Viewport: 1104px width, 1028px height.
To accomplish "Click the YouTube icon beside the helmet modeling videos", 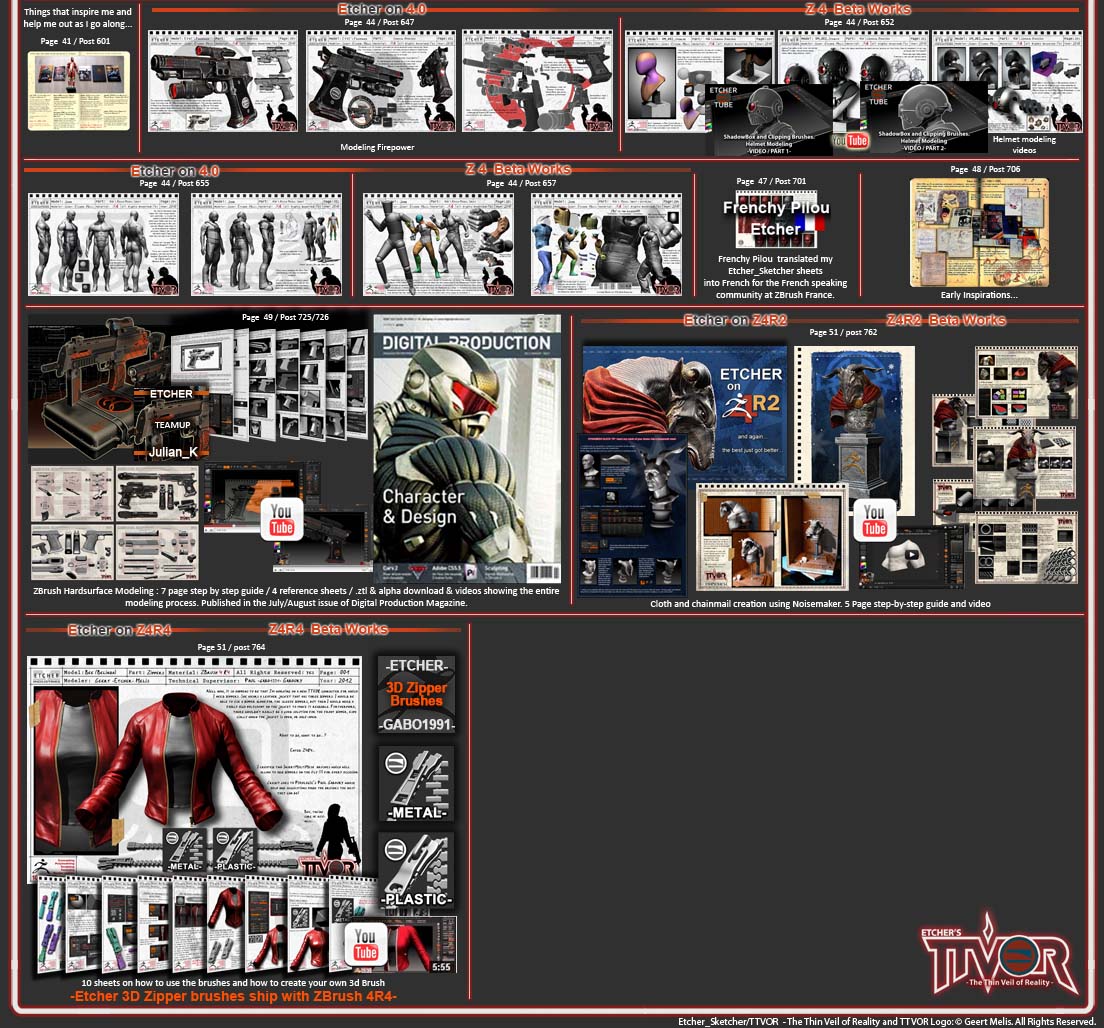I will [851, 140].
